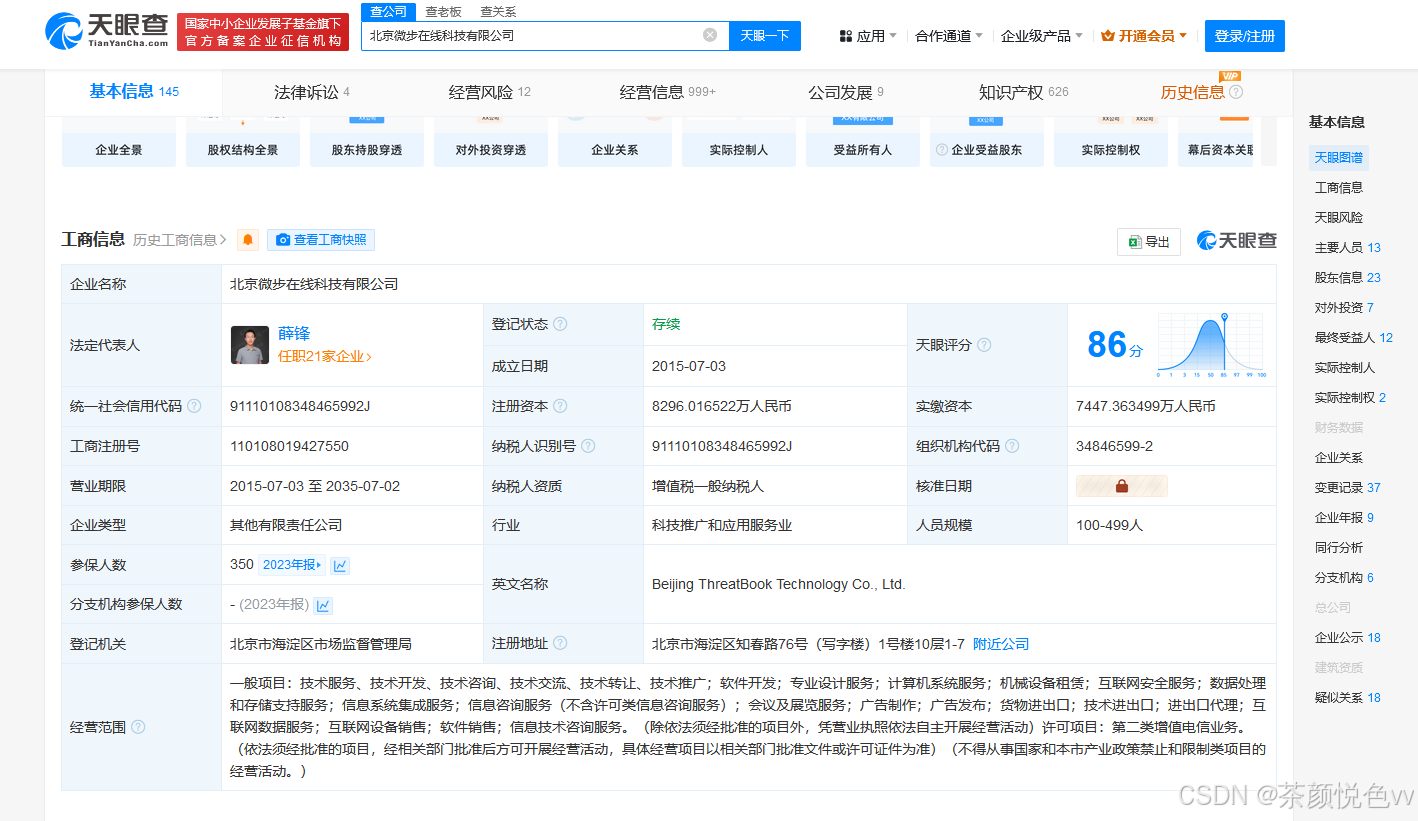
Task: Open the 企业关系 graph card
Action: 615,140
